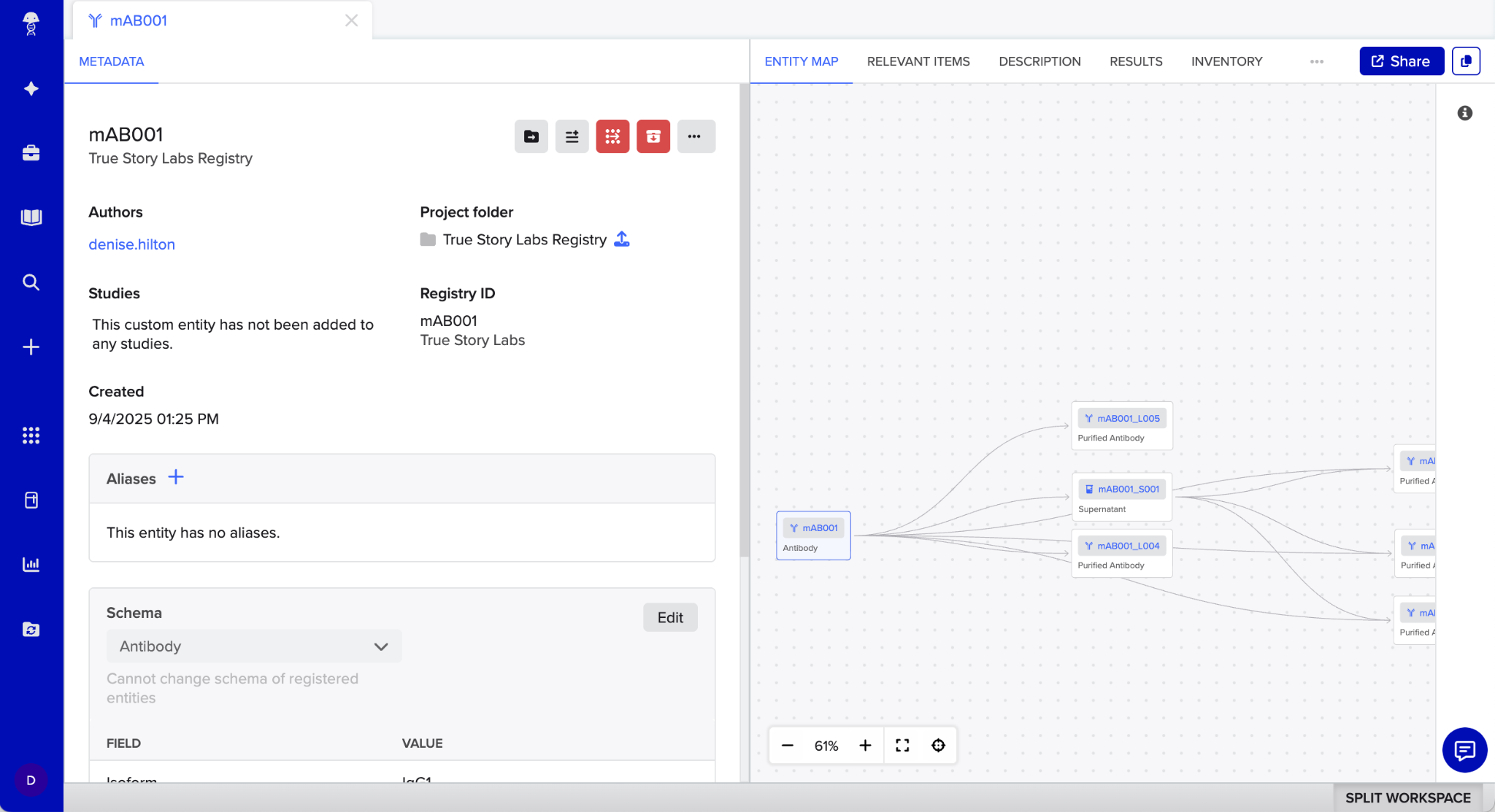The width and height of the screenshot is (1495, 812).
Task: Click the entity map info icon
Action: [1464, 113]
